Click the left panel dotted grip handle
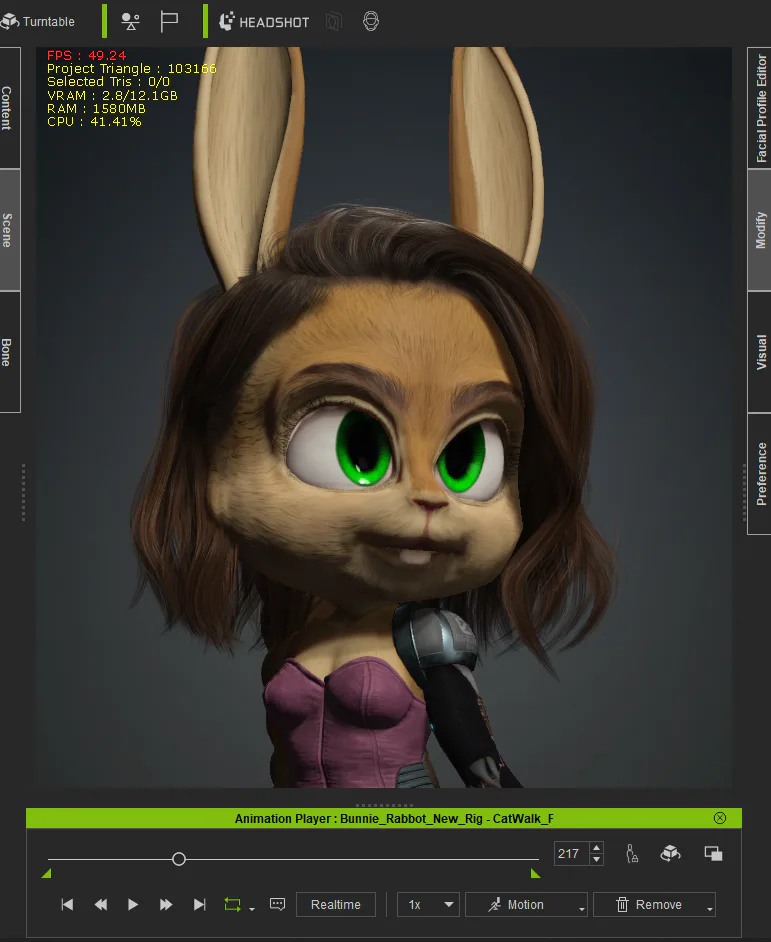 click(23, 493)
